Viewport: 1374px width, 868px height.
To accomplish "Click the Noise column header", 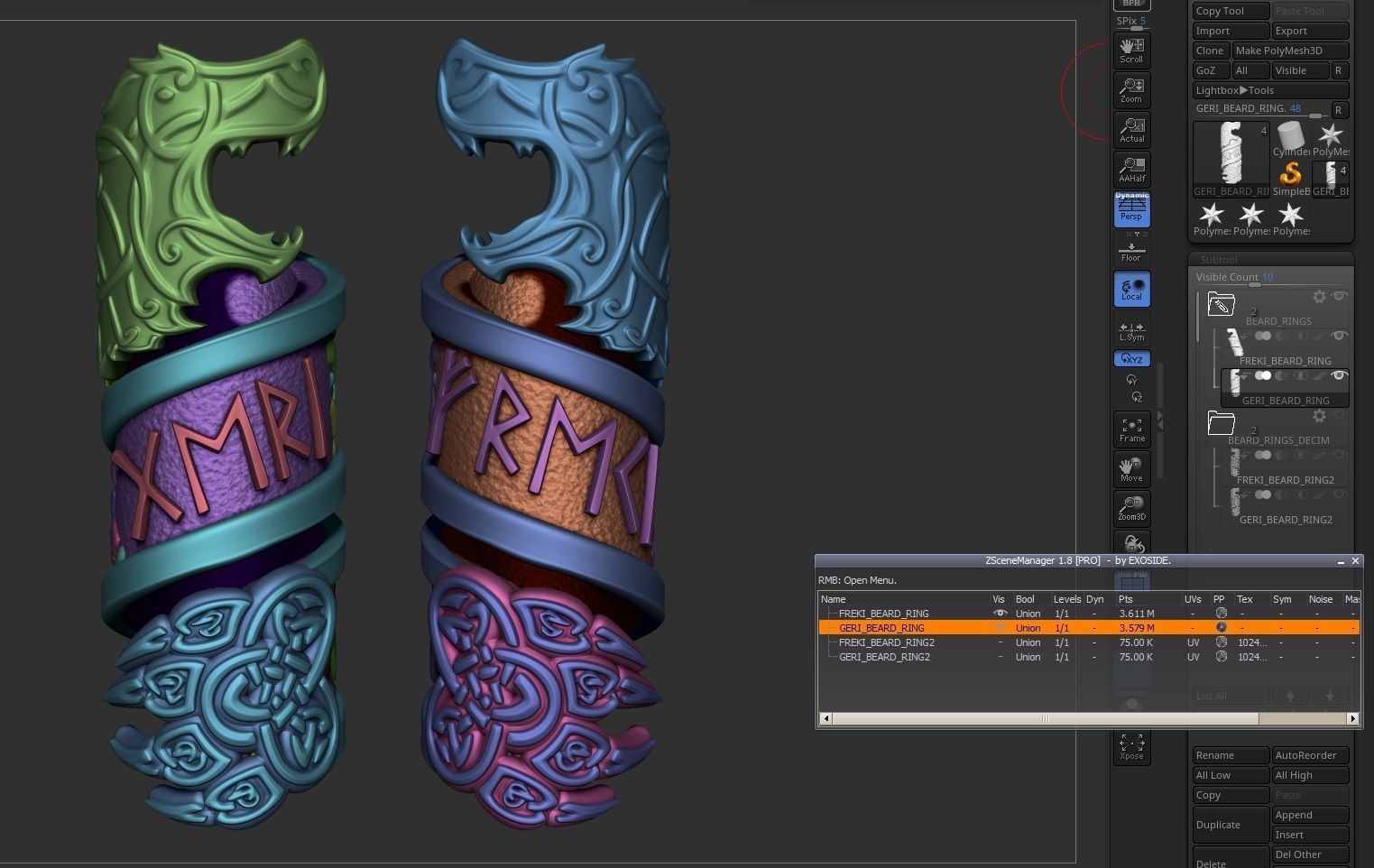I will click(1322, 599).
